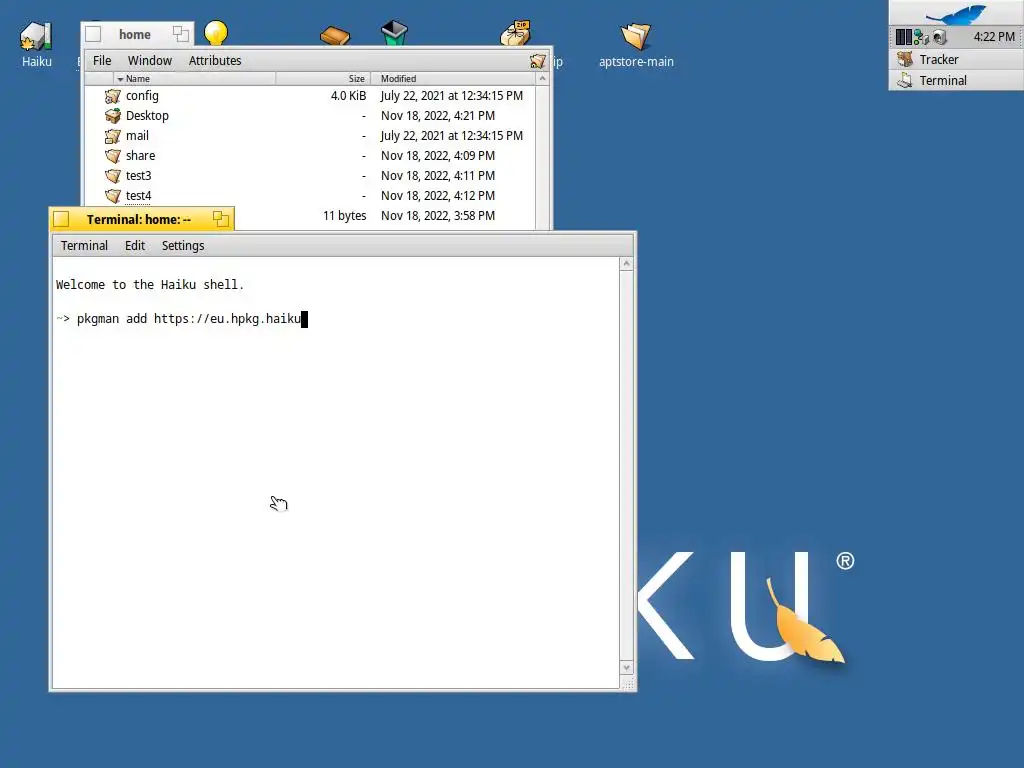Select the 'mail' file name
The height and width of the screenshot is (768, 1024).
[137, 136]
